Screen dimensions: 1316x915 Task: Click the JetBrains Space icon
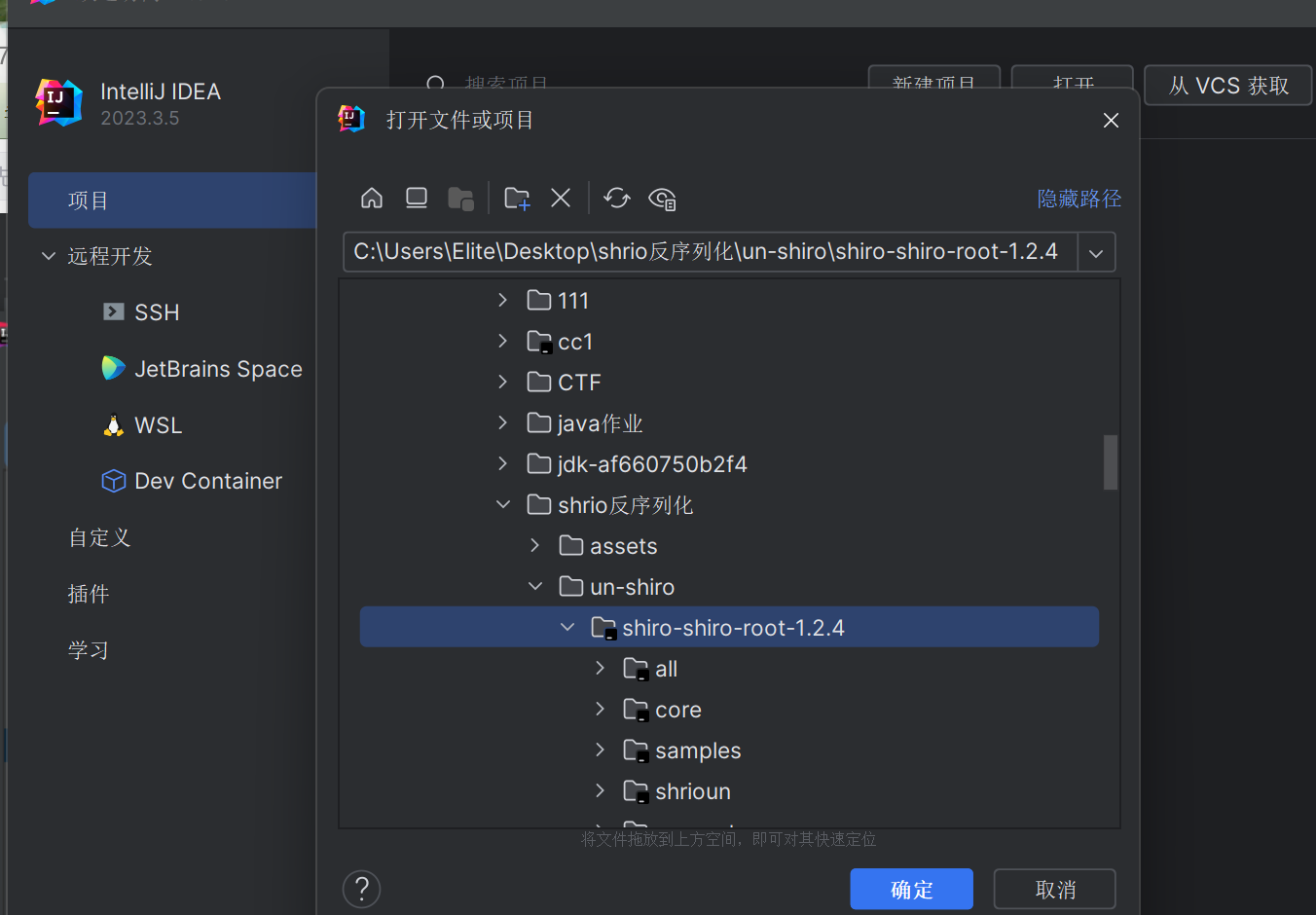(114, 368)
